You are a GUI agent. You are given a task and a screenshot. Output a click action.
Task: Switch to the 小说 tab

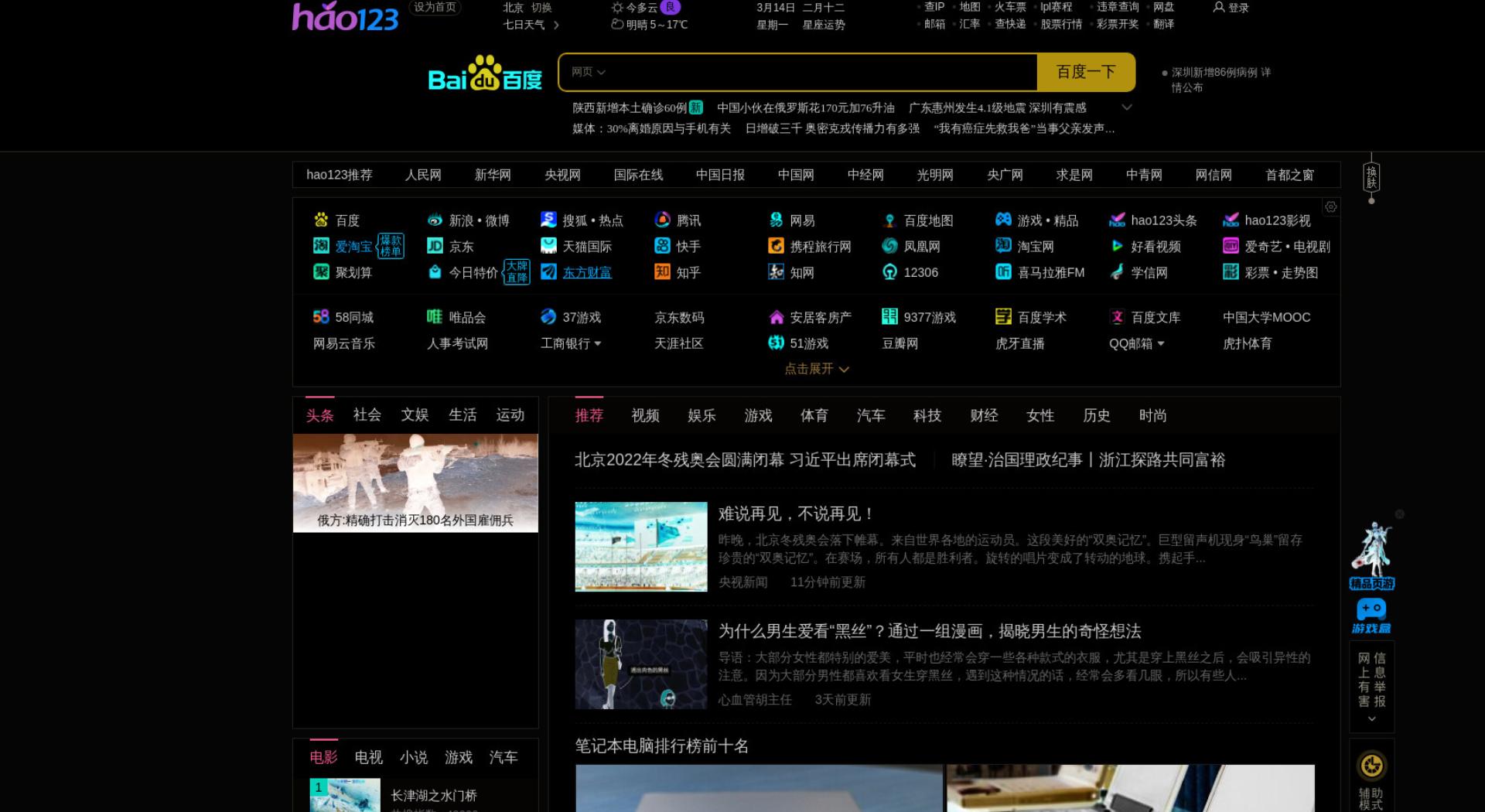(x=414, y=757)
